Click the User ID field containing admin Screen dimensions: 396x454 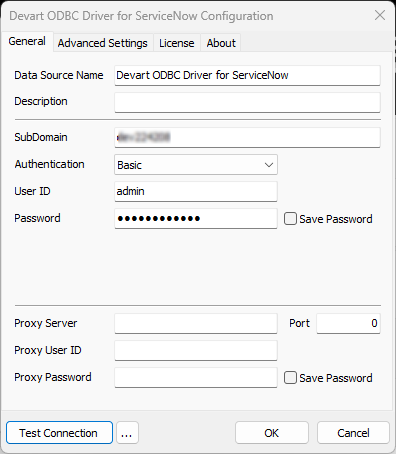coord(196,191)
